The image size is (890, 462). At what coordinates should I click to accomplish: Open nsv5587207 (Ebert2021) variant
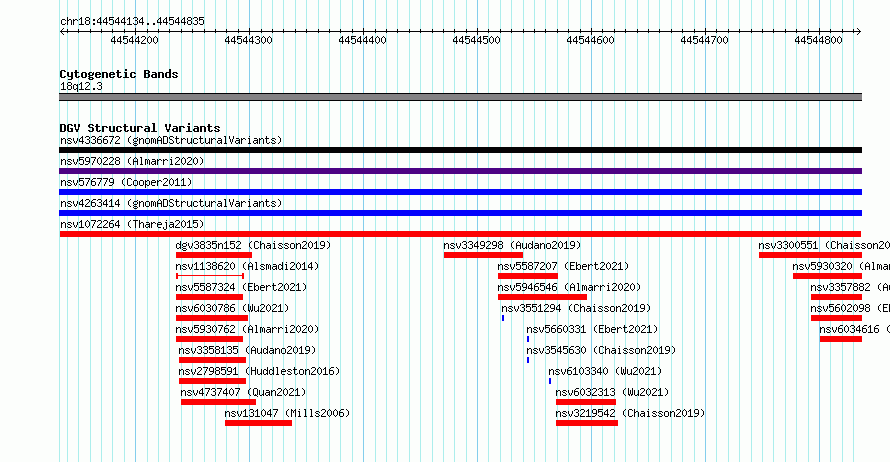coord(564,266)
